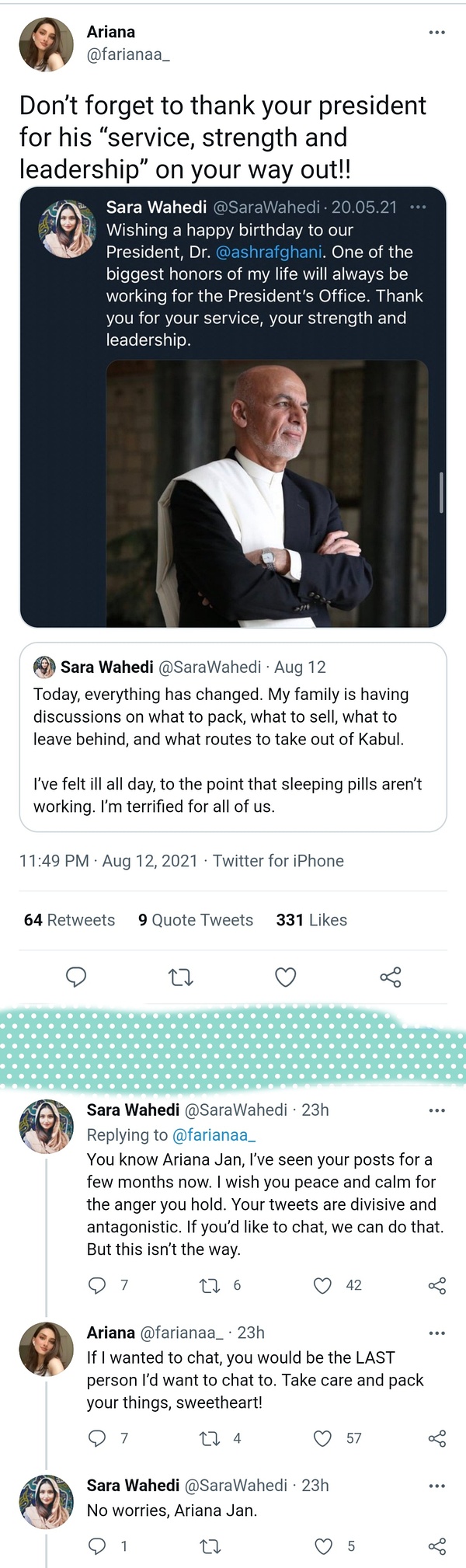Like Sara's reply with 42 likes
466x1568 pixels.
click(322, 1285)
